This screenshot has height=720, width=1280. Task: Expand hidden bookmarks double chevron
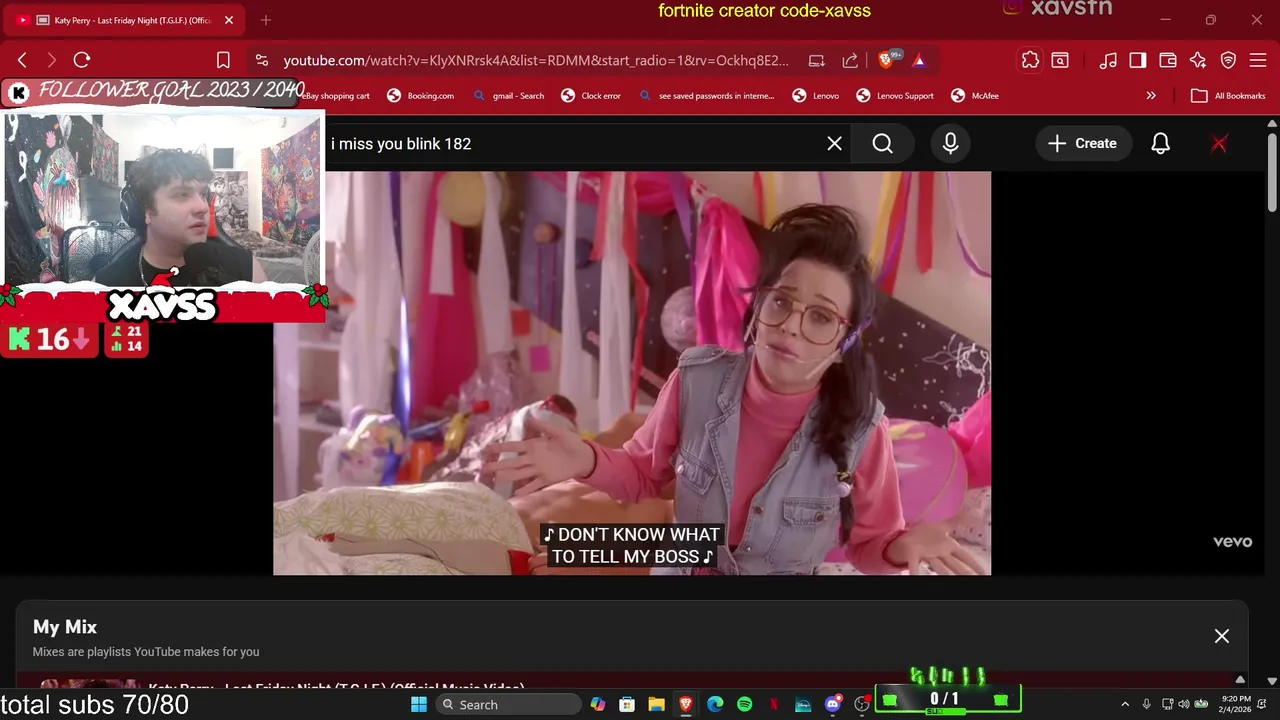(1151, 96)
